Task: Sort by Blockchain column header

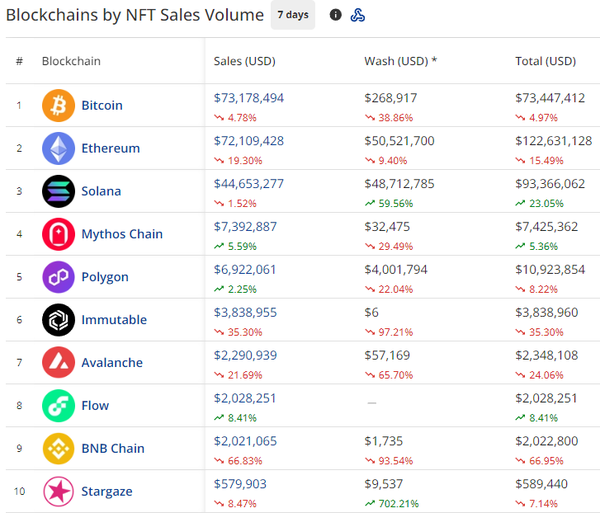Action: [71, 61]
